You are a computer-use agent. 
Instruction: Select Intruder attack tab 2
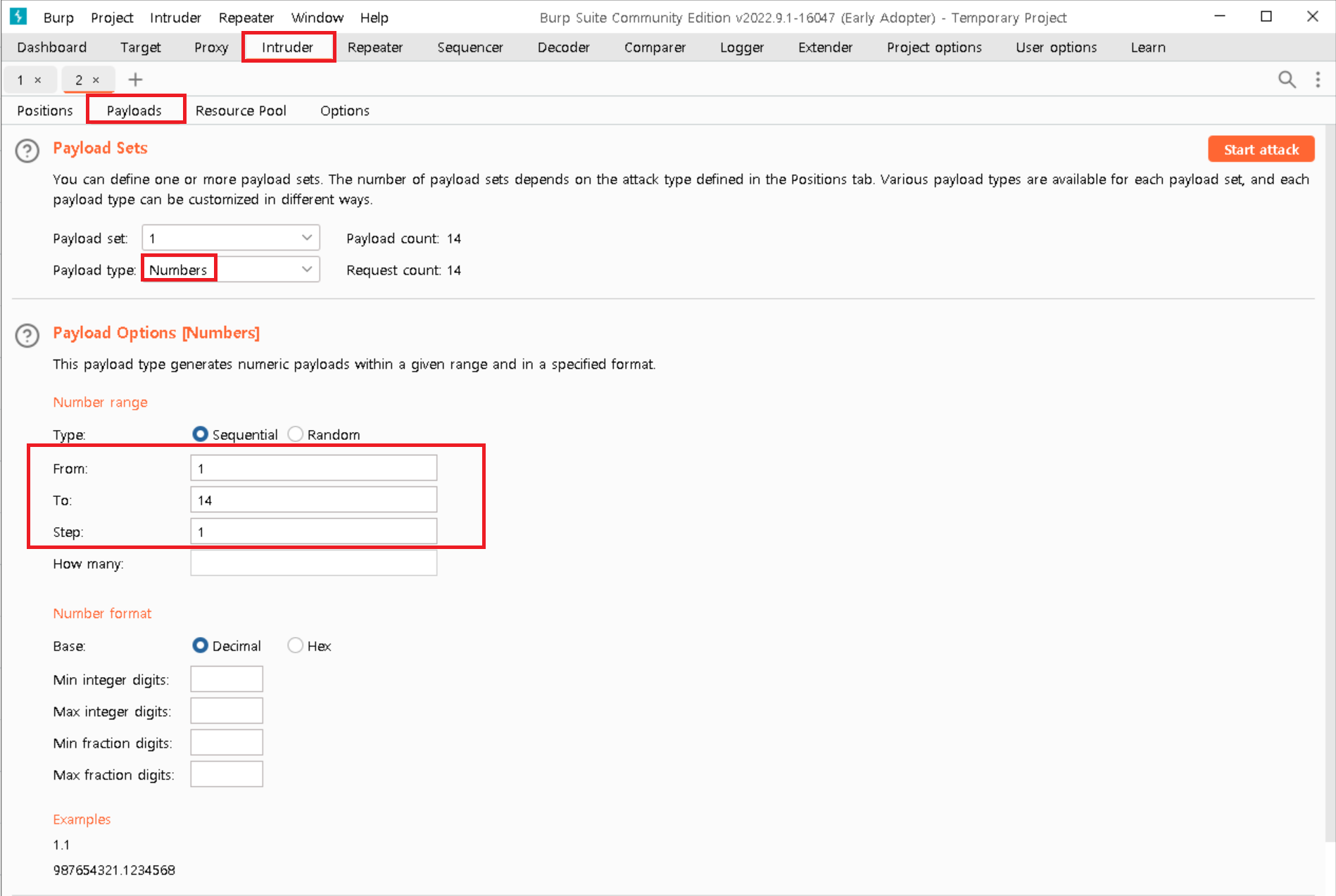point(79,80)
